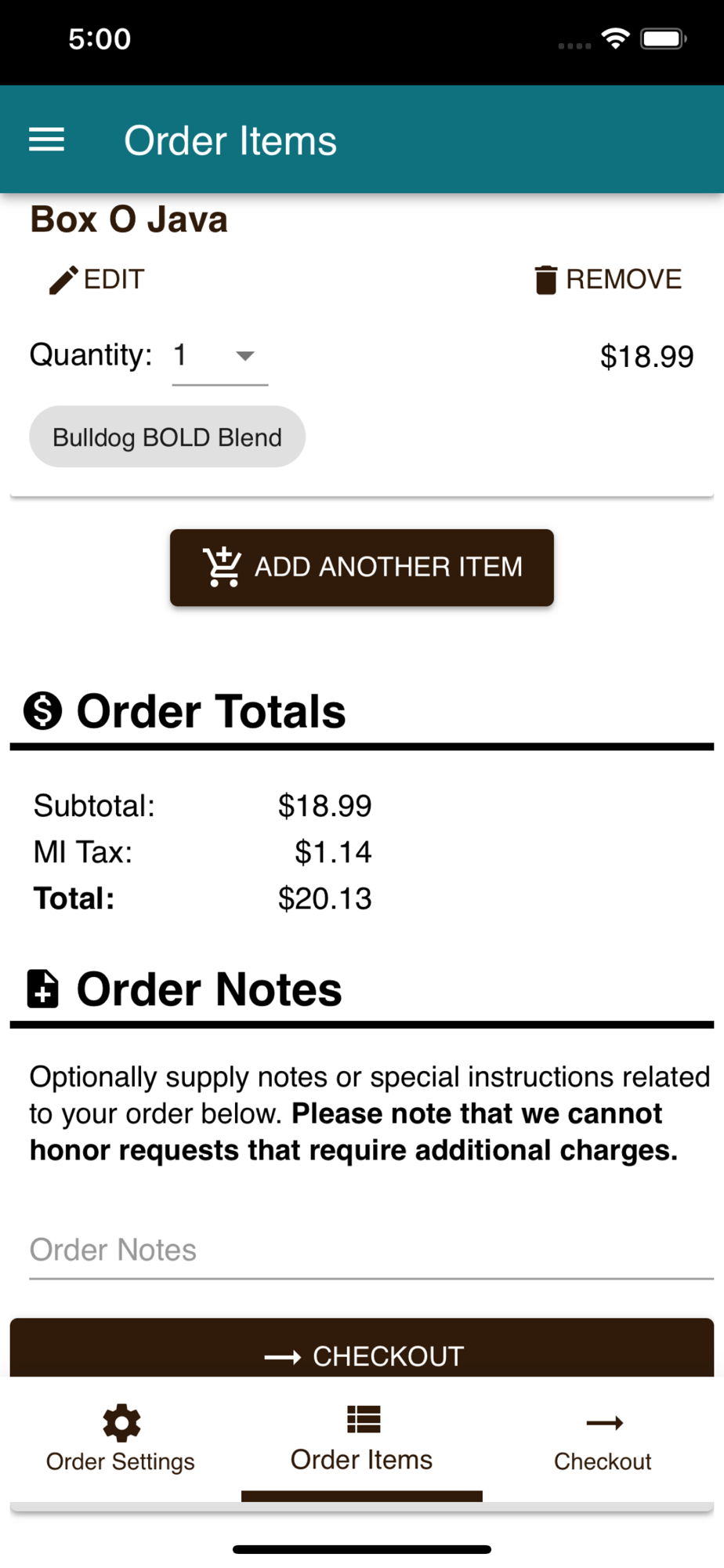
Task: Switch to the Checkout tab label
Action: click(x=603, y=1461)
